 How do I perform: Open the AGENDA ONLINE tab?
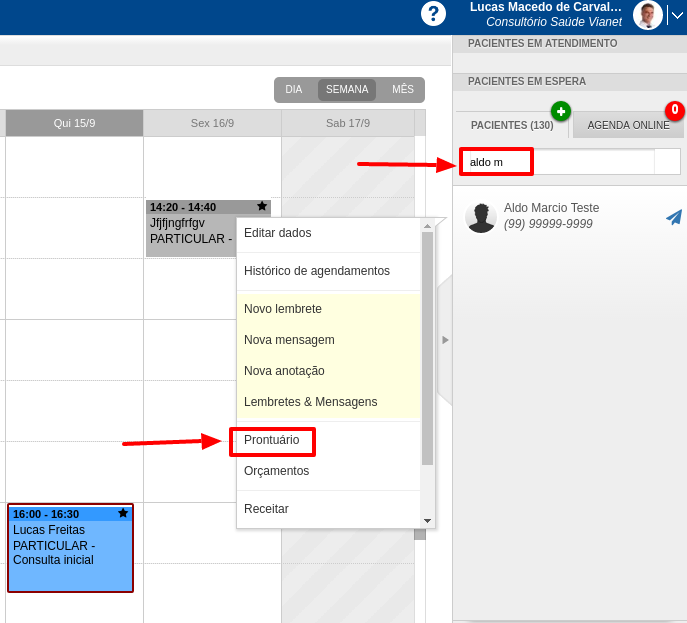tap(628, 125)
